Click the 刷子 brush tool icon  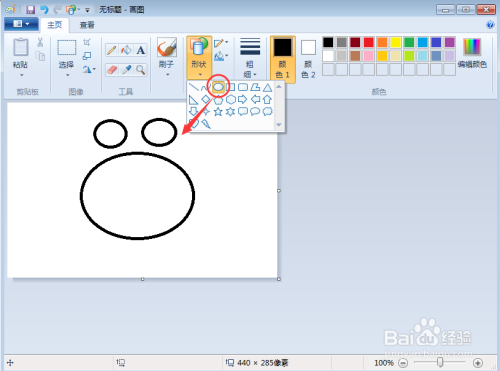coord(167,47)
